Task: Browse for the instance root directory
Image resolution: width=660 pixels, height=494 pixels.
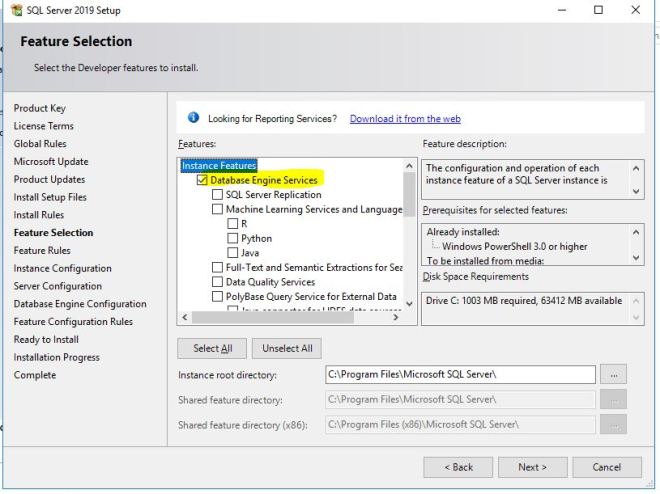Action: (616, 375)
